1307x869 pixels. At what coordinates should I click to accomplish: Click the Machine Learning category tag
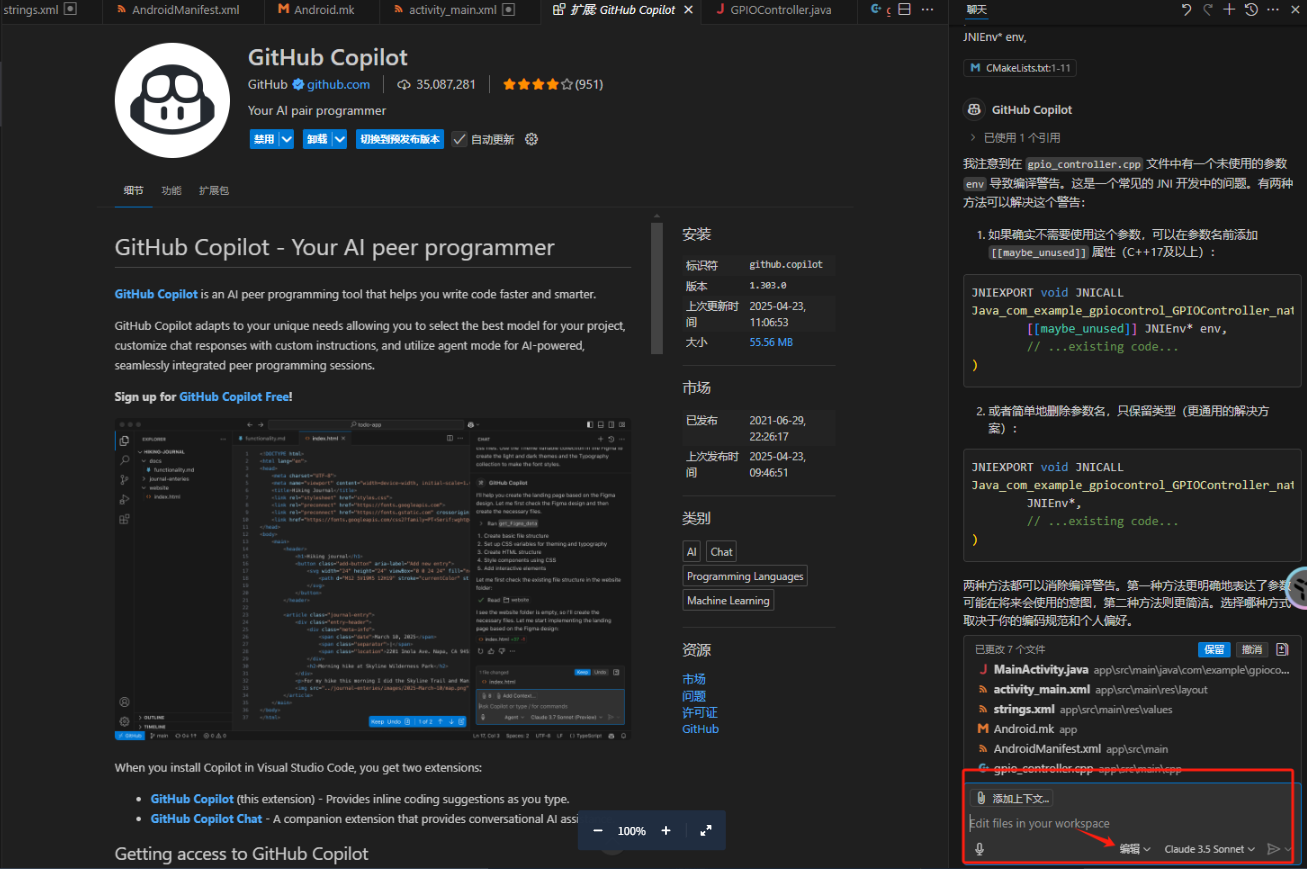[x=728, y=601]
